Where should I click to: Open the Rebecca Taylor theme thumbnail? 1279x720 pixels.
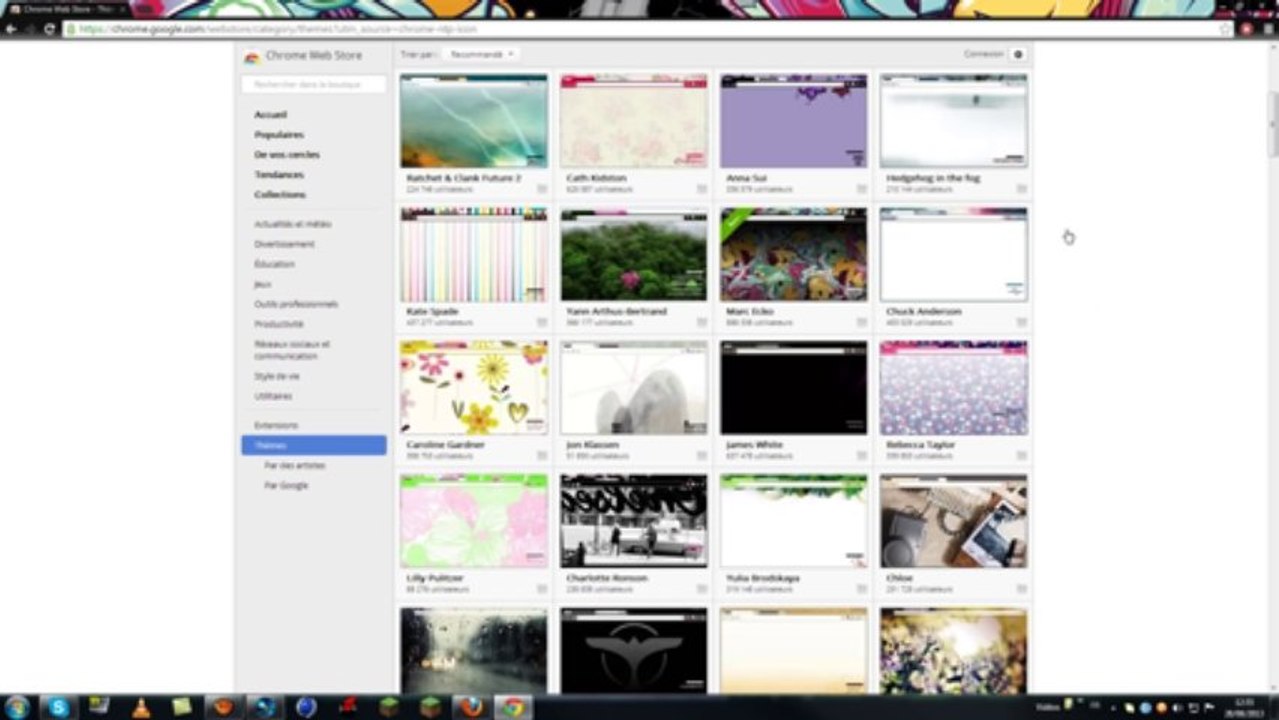[x=953, y=388]
